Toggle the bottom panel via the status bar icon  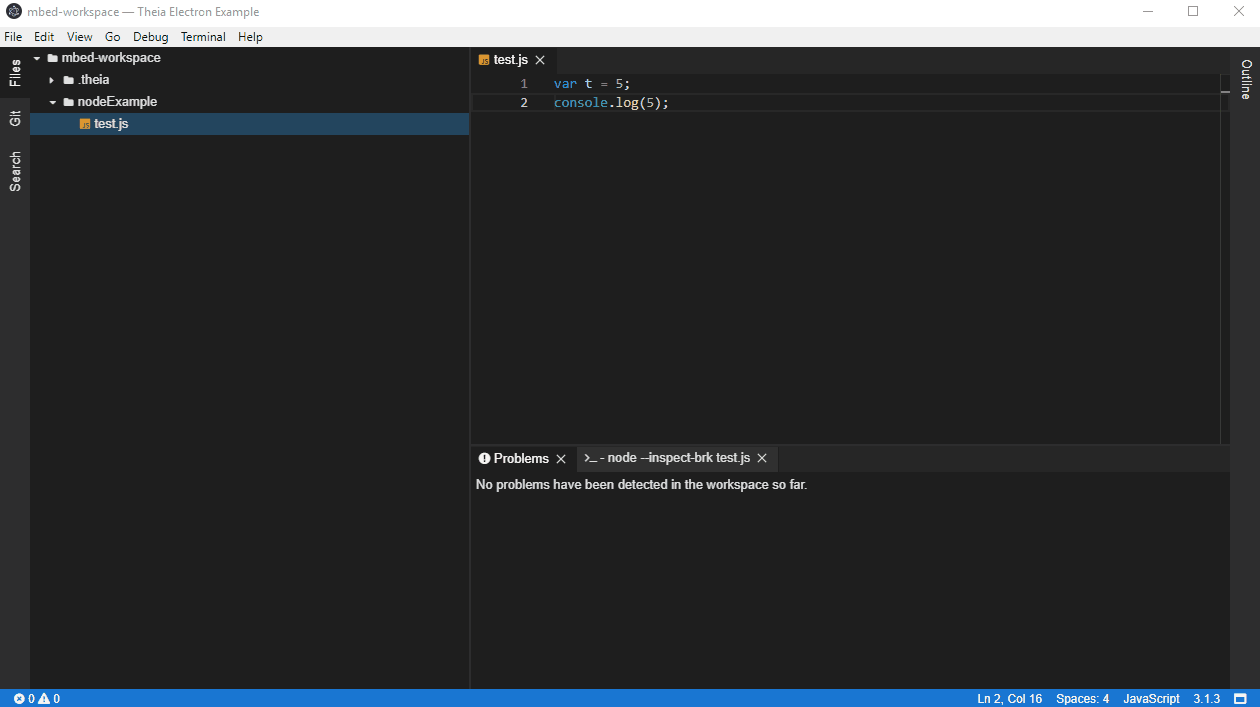point(1242,698)
